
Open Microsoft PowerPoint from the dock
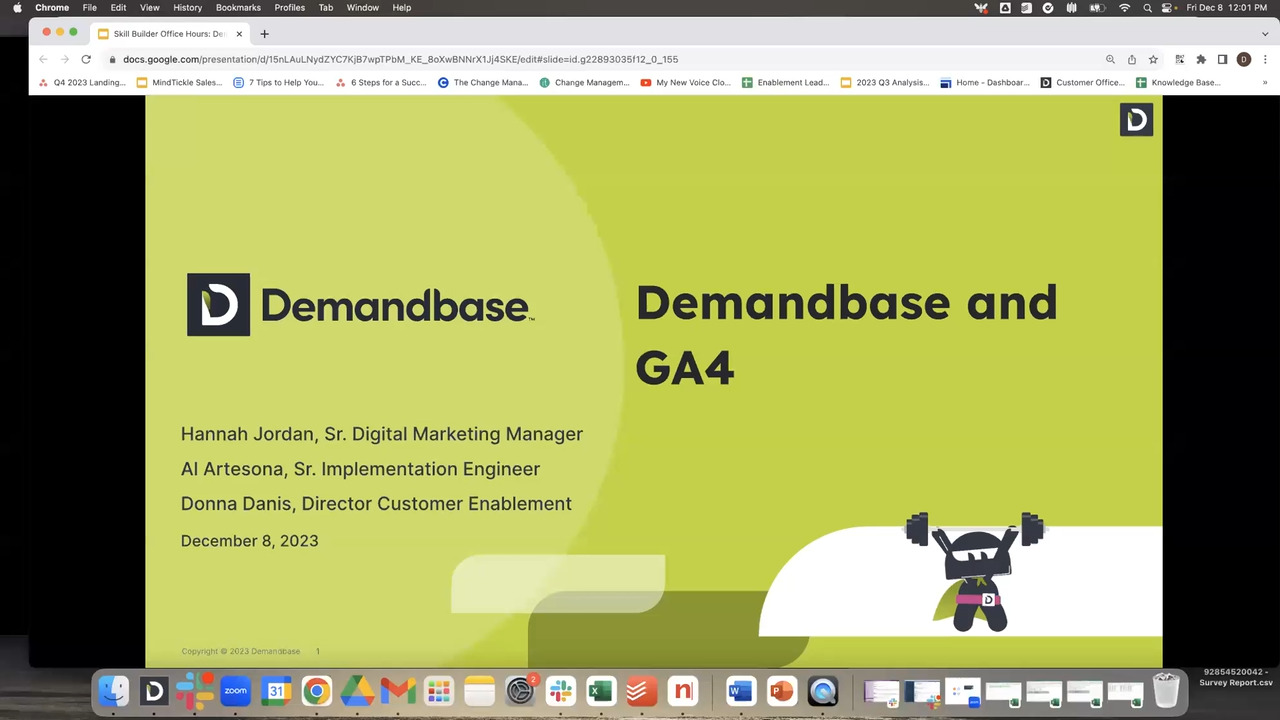[782, 691]
